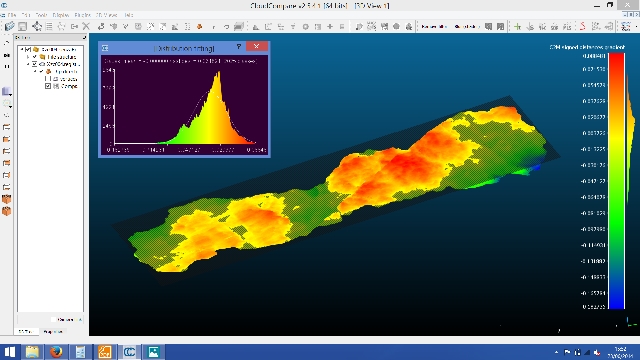Set back isometric view (lower orange cube)
The width and height of the screenshot is (640, 360).
point(7,211)
